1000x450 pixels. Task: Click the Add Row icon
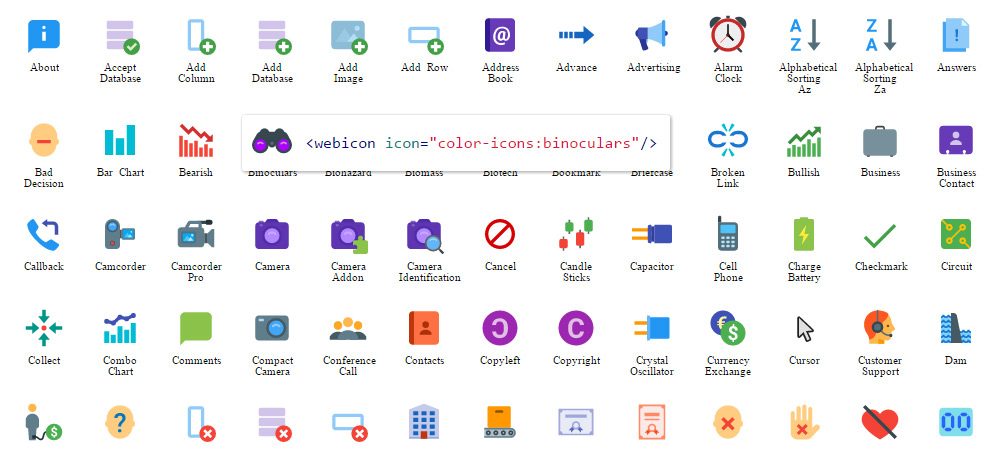click(426, 40)
